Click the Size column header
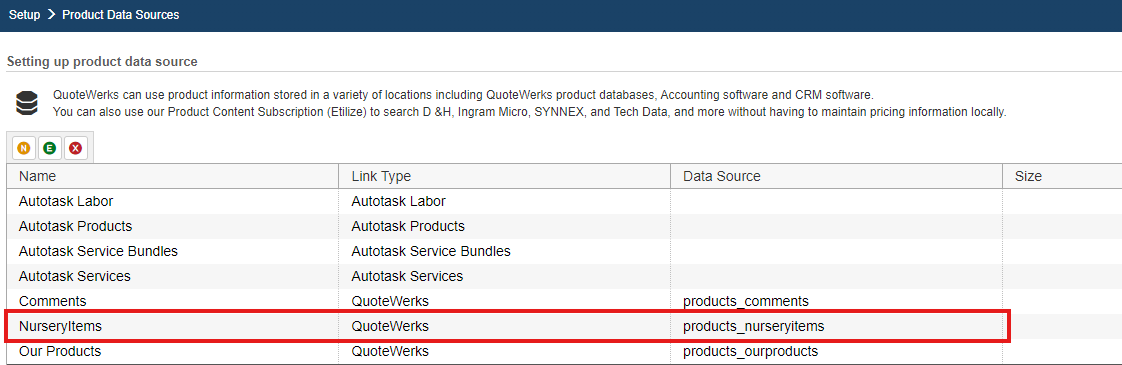 (x=1063, y=176)
